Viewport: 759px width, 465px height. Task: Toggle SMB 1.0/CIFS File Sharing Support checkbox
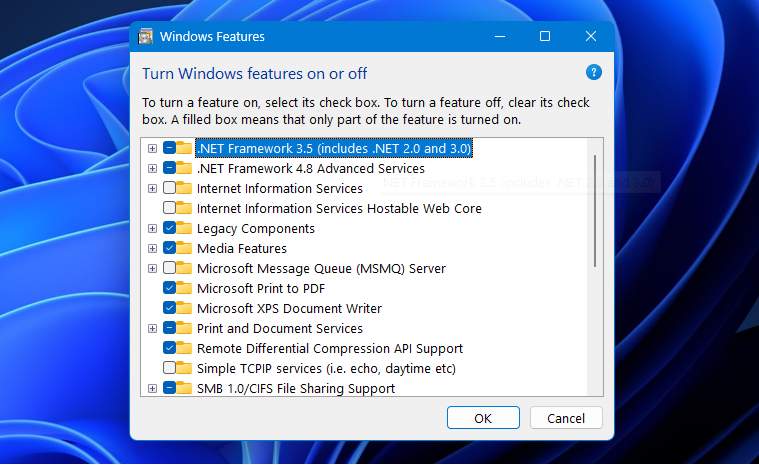169,388
